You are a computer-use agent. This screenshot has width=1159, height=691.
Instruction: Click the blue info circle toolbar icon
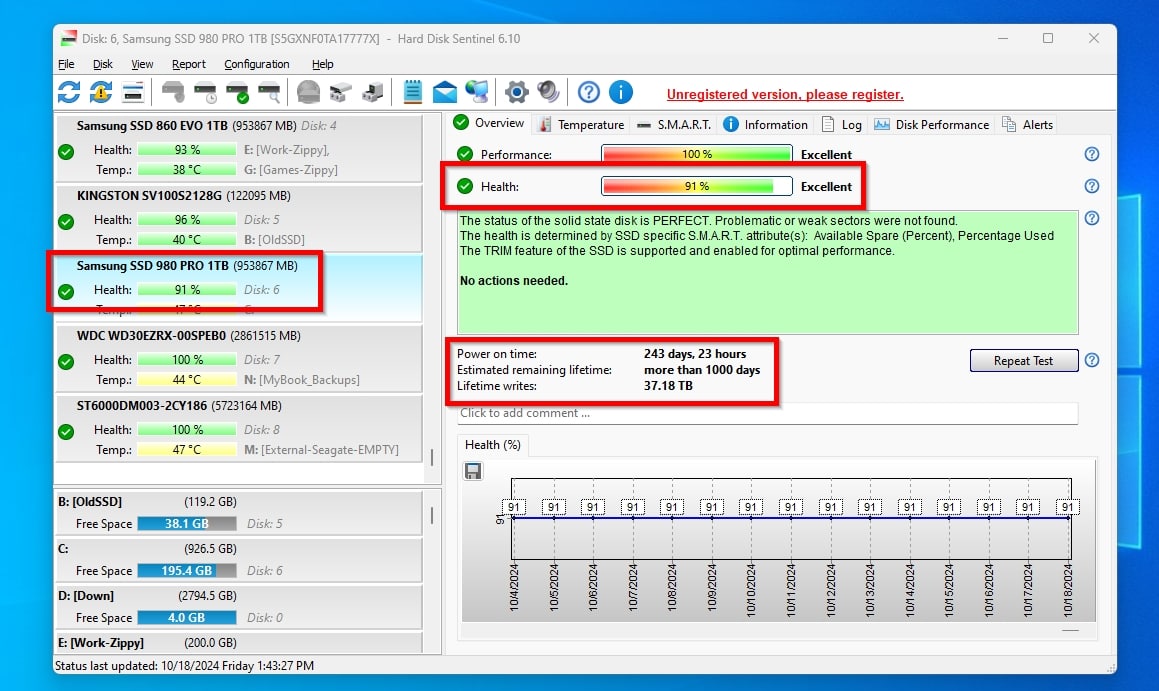pos(621,93)
